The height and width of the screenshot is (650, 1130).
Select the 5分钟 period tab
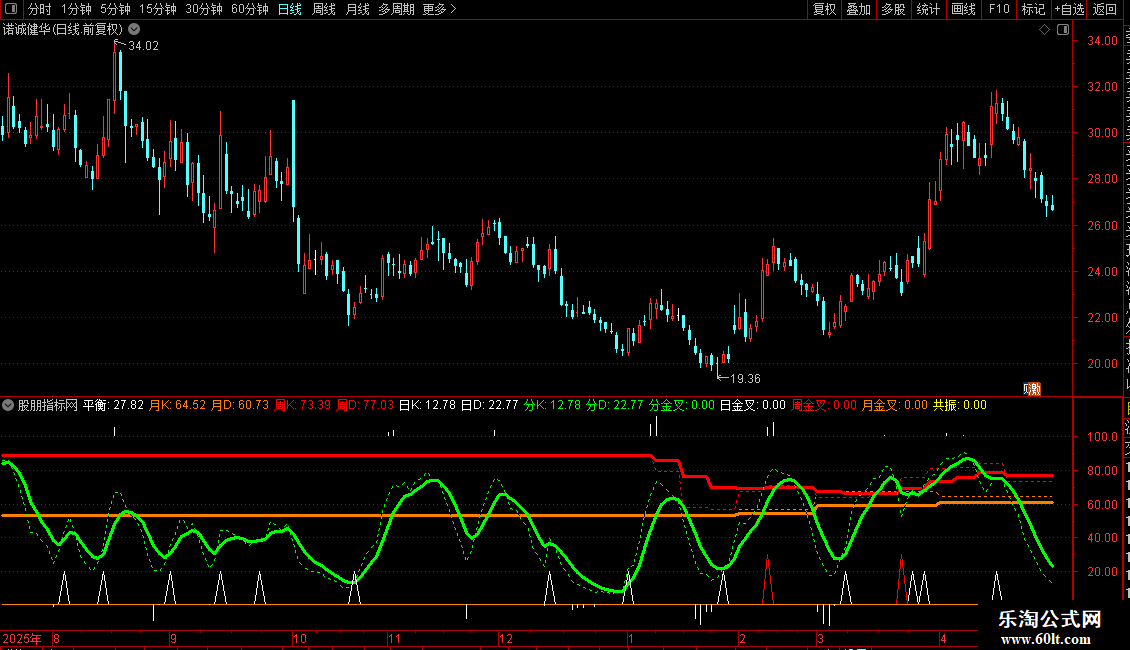coord(115,9)
